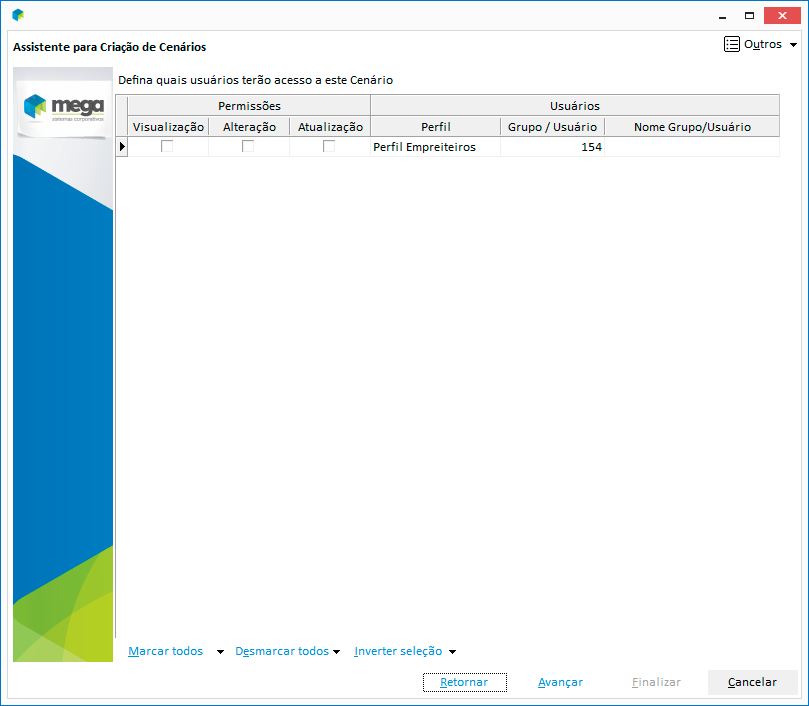Toggle the Alteração checkbox for Perfil Empreiteiros
Image resolution: width=809 pixels, height=706 pixels.
coord(248,147)
